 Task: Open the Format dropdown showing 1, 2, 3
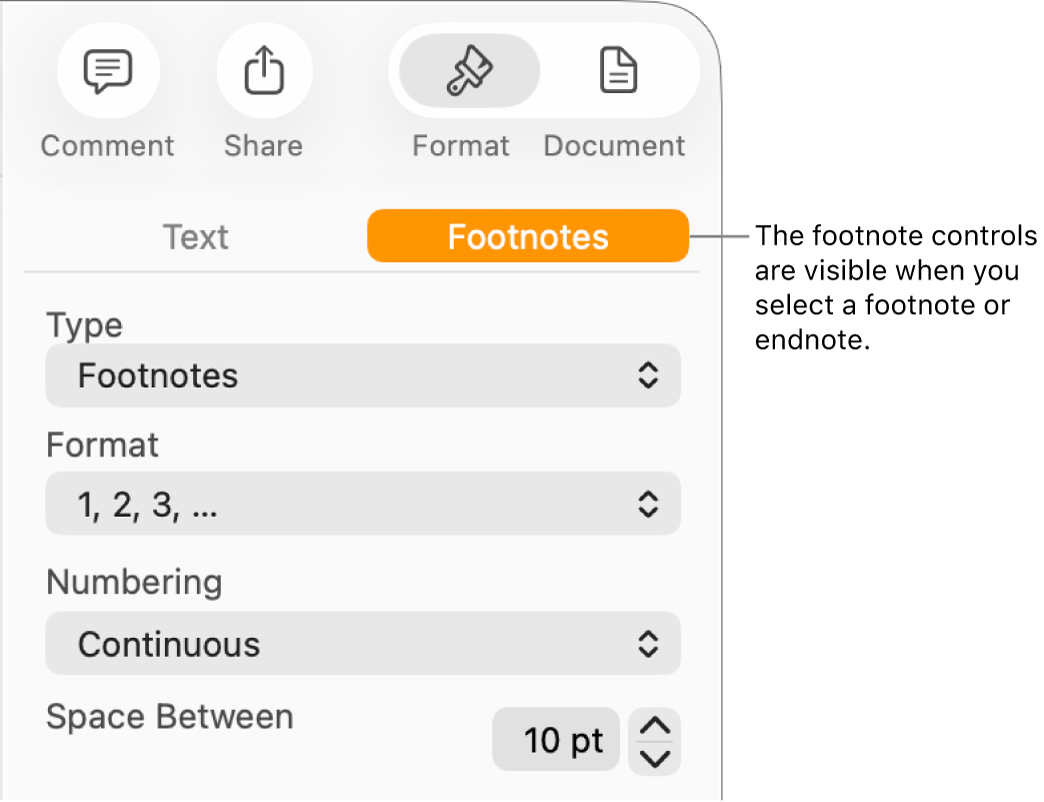(362, 504)
